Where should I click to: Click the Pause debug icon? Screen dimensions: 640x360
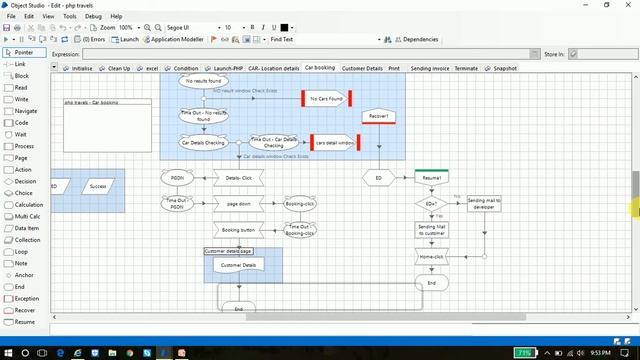(21, 40)
